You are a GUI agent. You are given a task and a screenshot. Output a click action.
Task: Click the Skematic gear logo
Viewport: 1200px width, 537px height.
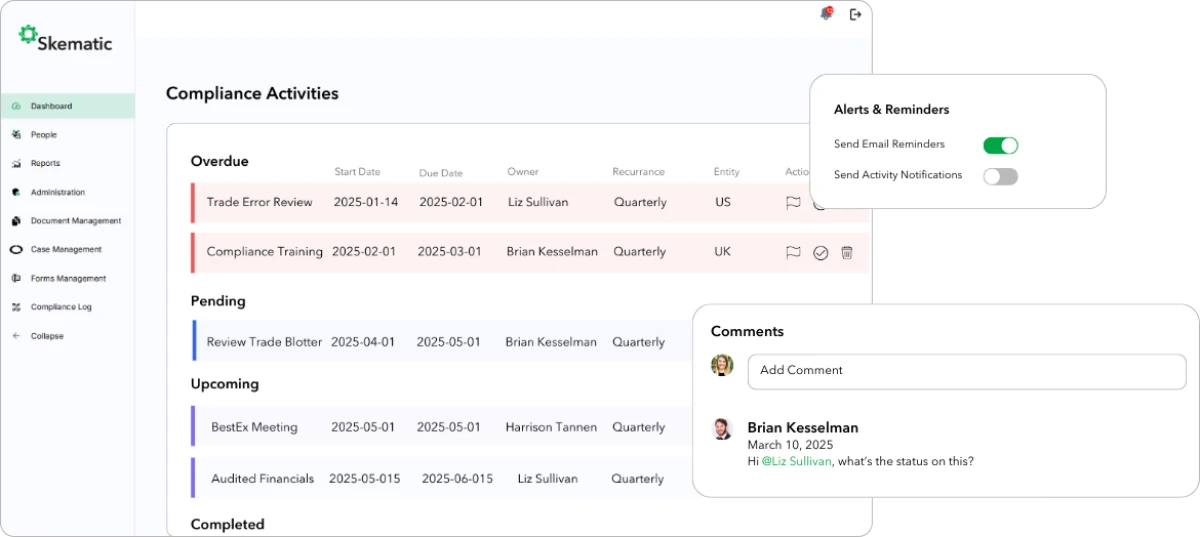click(x=28, y=34)
